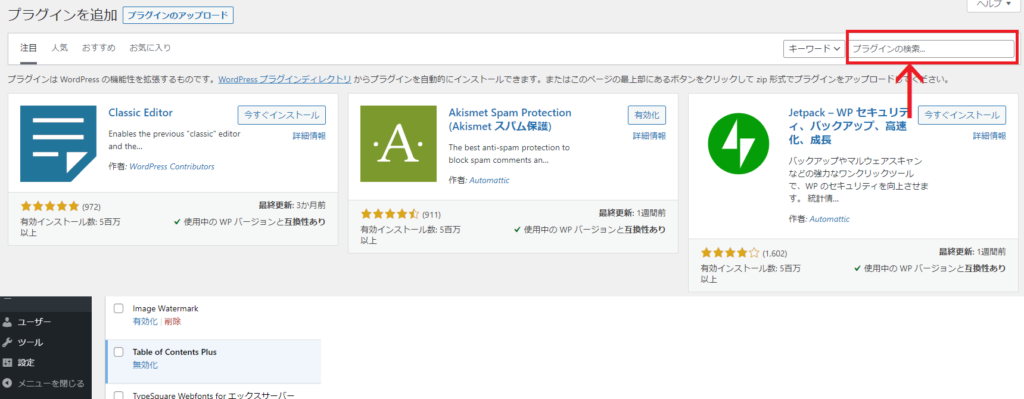Click the Akismet star rating
1024x399 pixels.
point(390,214)
